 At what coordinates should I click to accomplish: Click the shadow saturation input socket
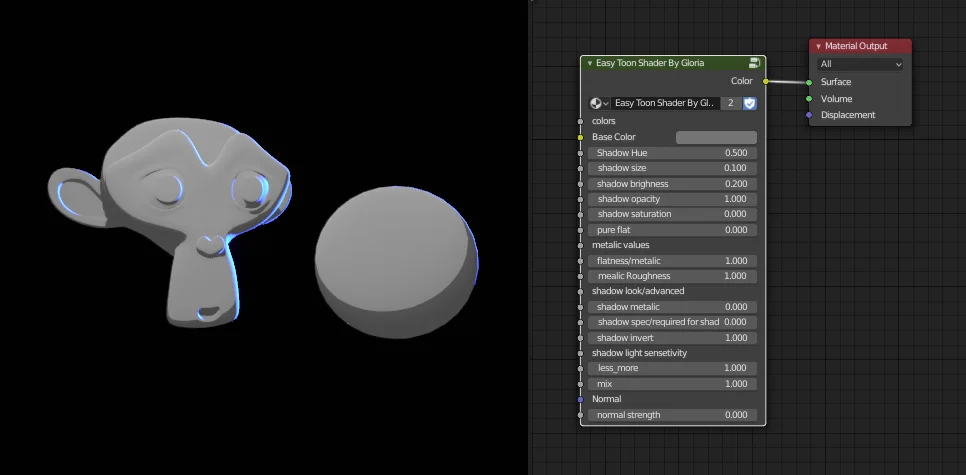click(x=580, y=214)
